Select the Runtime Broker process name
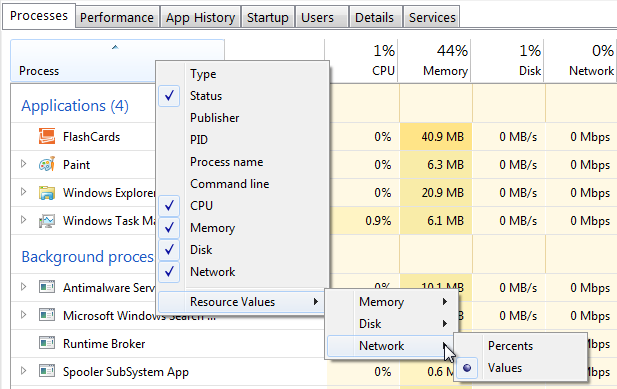 click(x=104, y=344)
